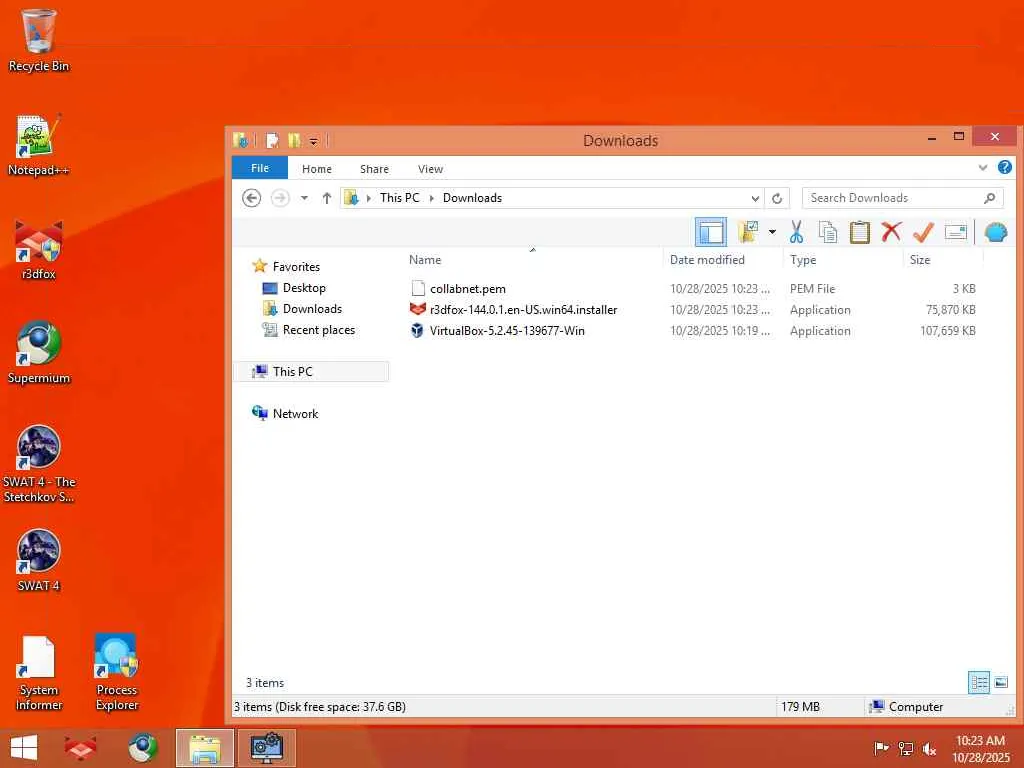Switch to large icons view button

(x=1000, y=682)
